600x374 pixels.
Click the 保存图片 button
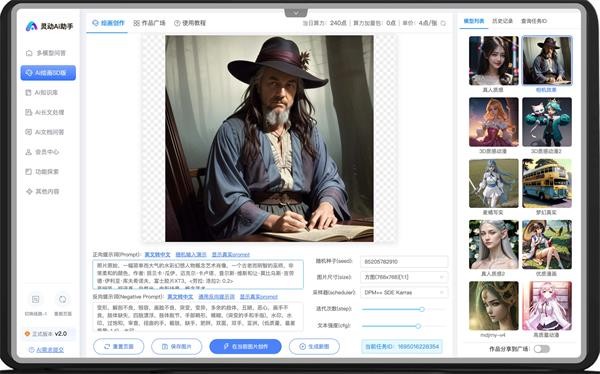[176, 346]
